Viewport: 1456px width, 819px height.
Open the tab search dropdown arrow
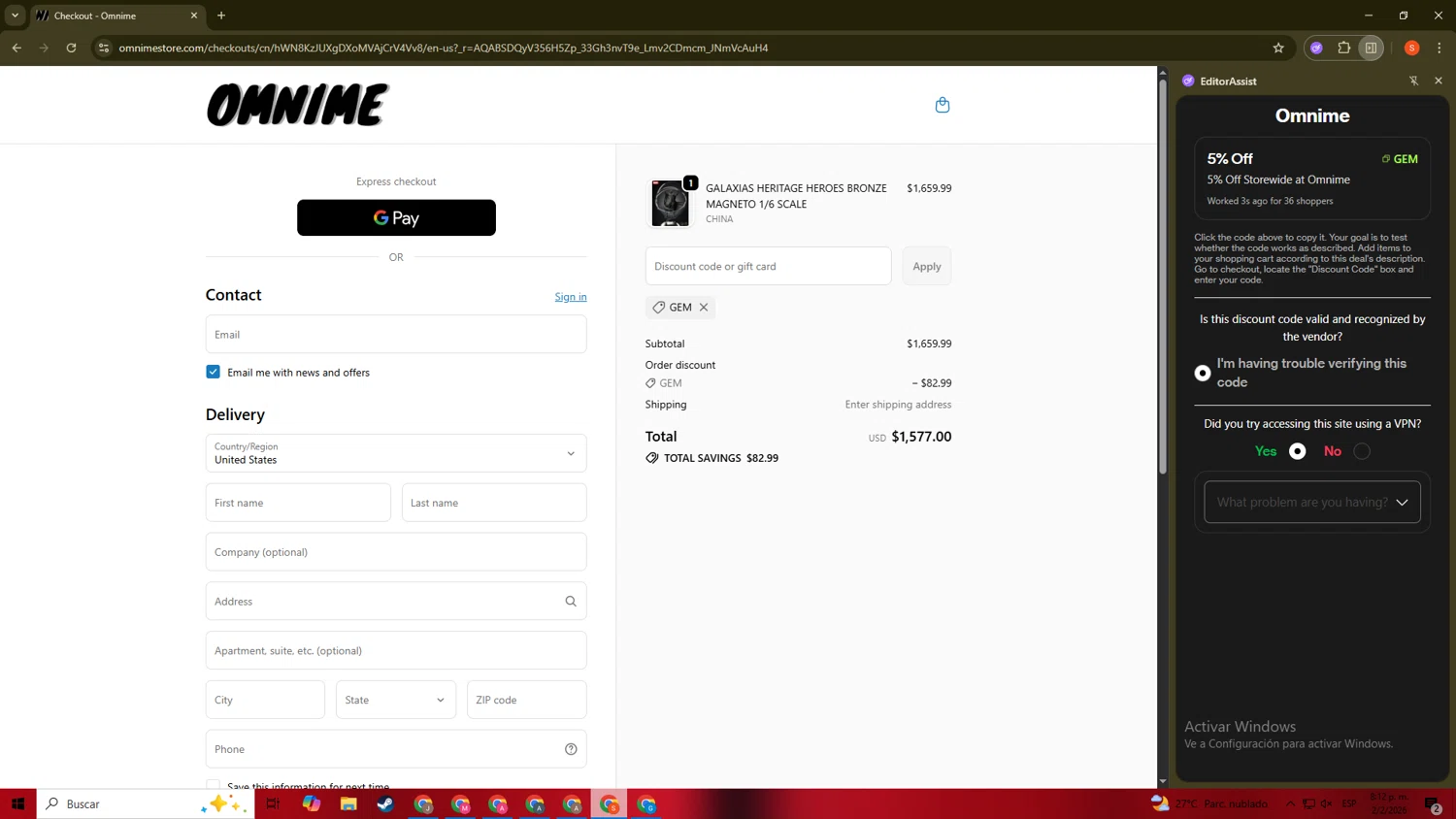[15, 16]
